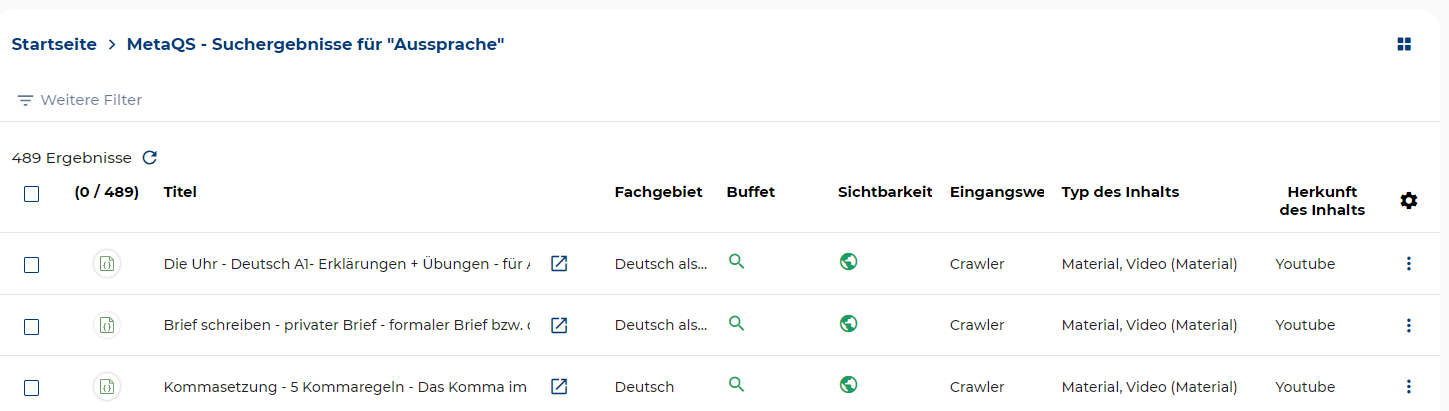Expand the 'Weitere Filter' panel

tap(80, 100)
